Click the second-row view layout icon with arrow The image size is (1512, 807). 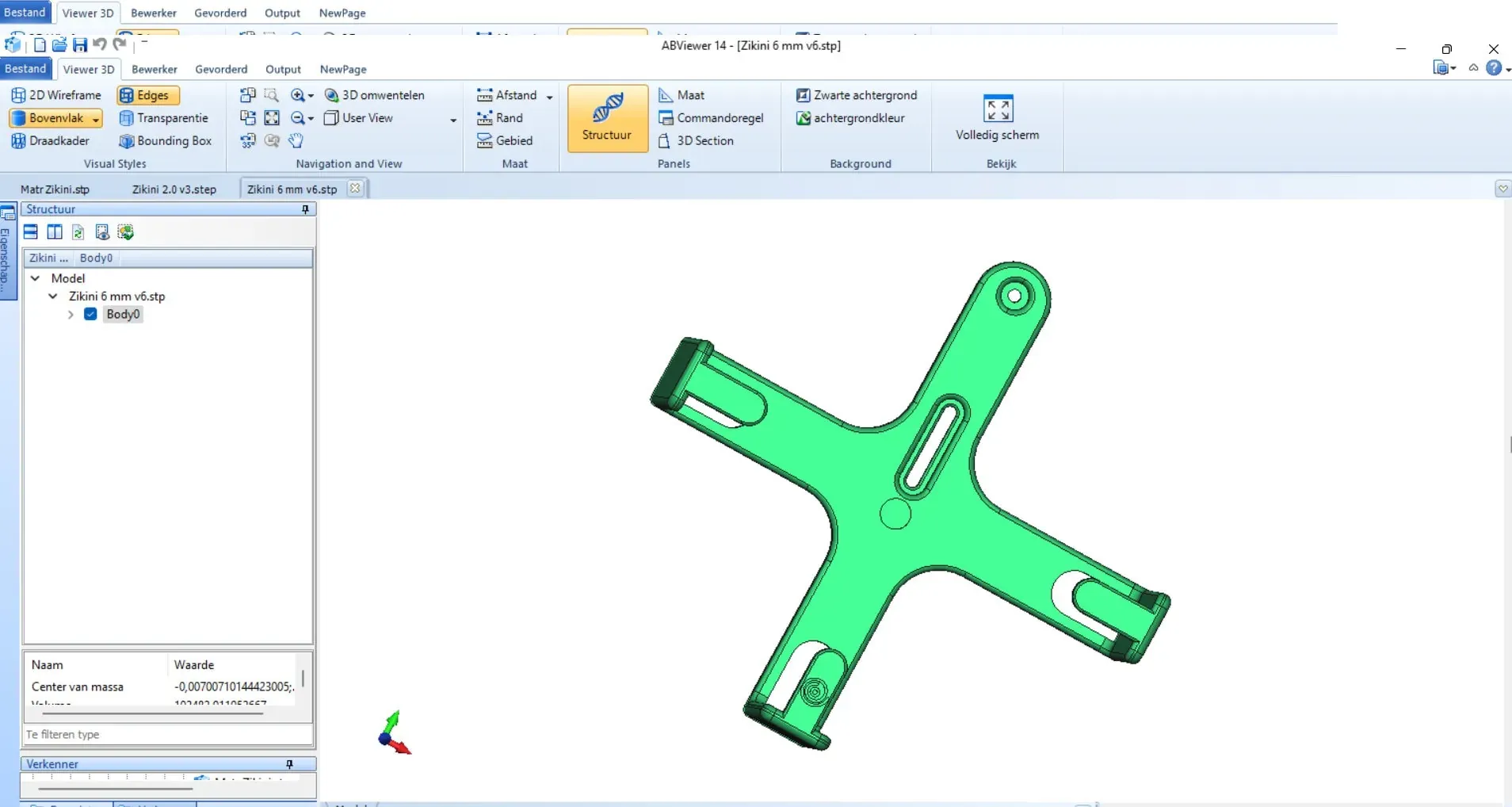click(248, 118)
